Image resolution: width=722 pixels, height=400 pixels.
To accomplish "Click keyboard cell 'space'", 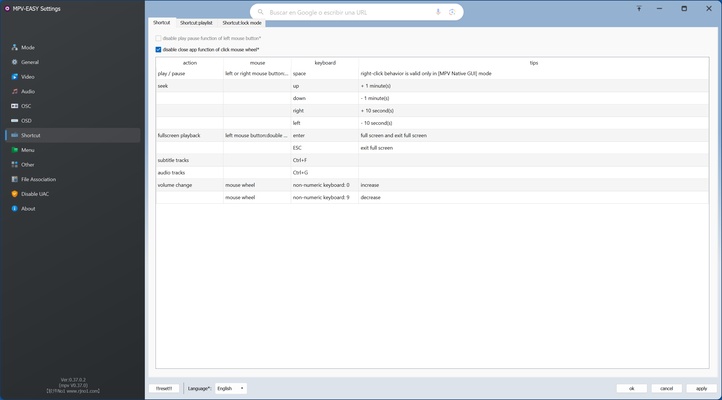I will [325, 74].
